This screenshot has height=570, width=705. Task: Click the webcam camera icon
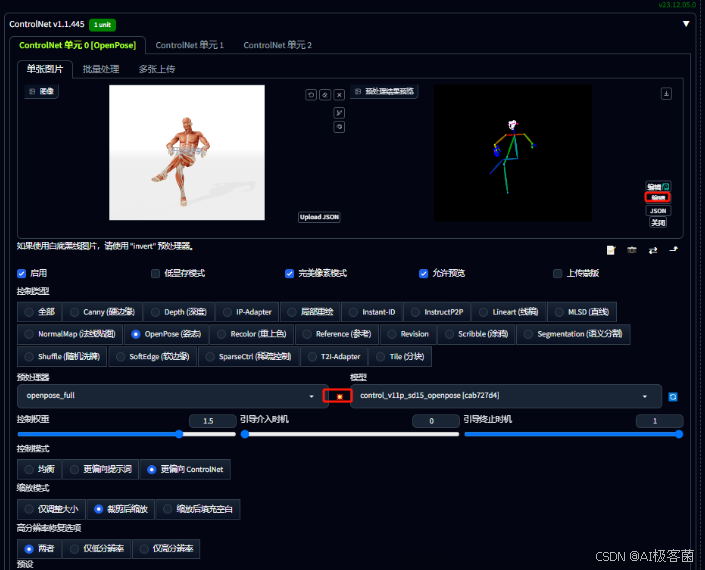[x=632, y=250]
